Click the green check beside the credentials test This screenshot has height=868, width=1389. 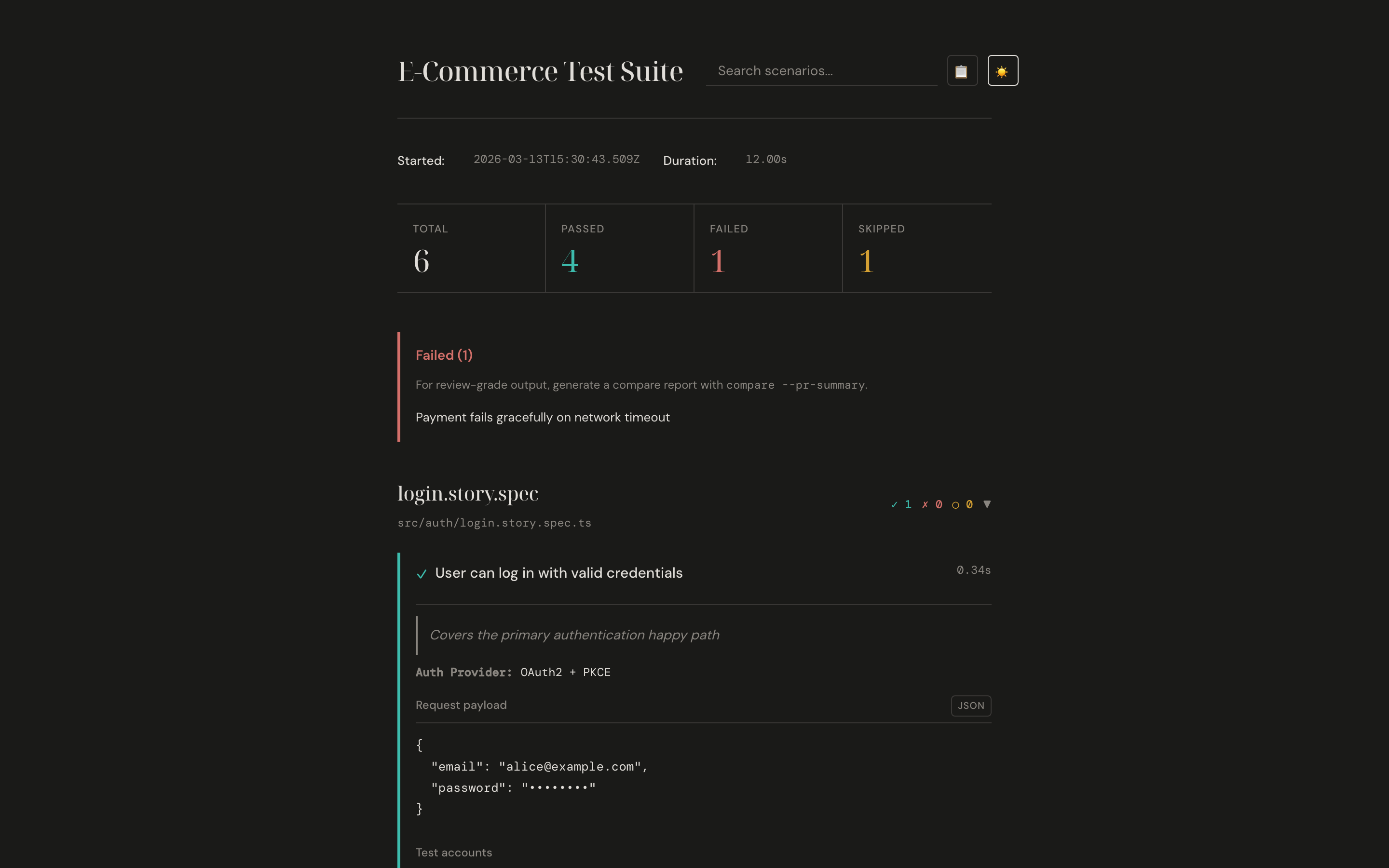click(422, 573)
